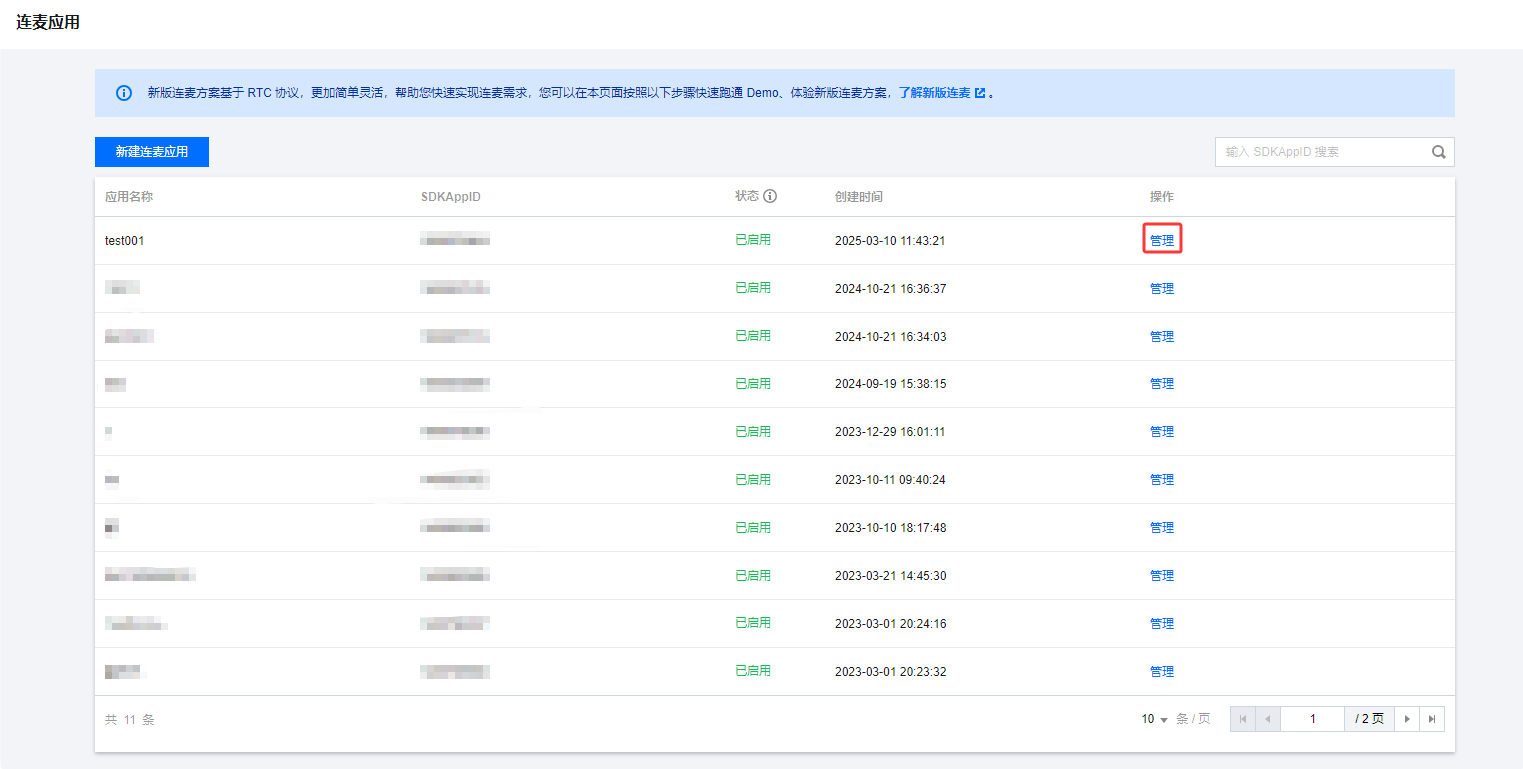Click 管理 for app created 2023-03-01 20:23:32
Screen dimensions: 1523x769
click(1162, 672)
